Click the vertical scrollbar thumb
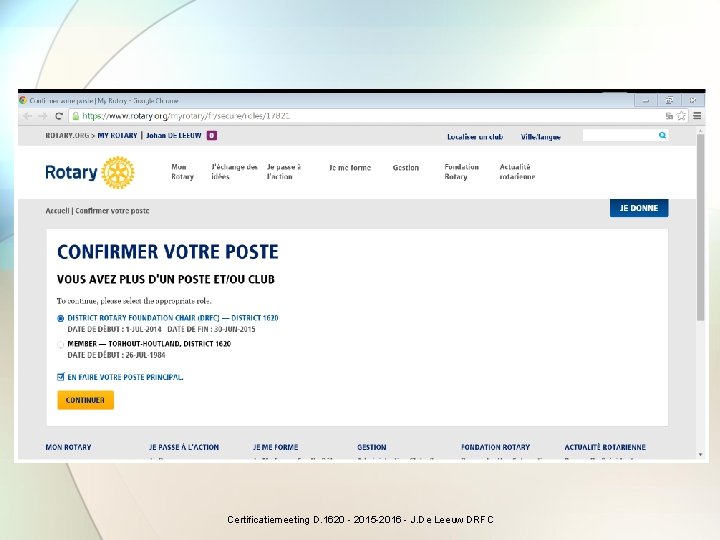Image resolution: width=720 pixels, height=540 pixels. click(x=700, y=228)
